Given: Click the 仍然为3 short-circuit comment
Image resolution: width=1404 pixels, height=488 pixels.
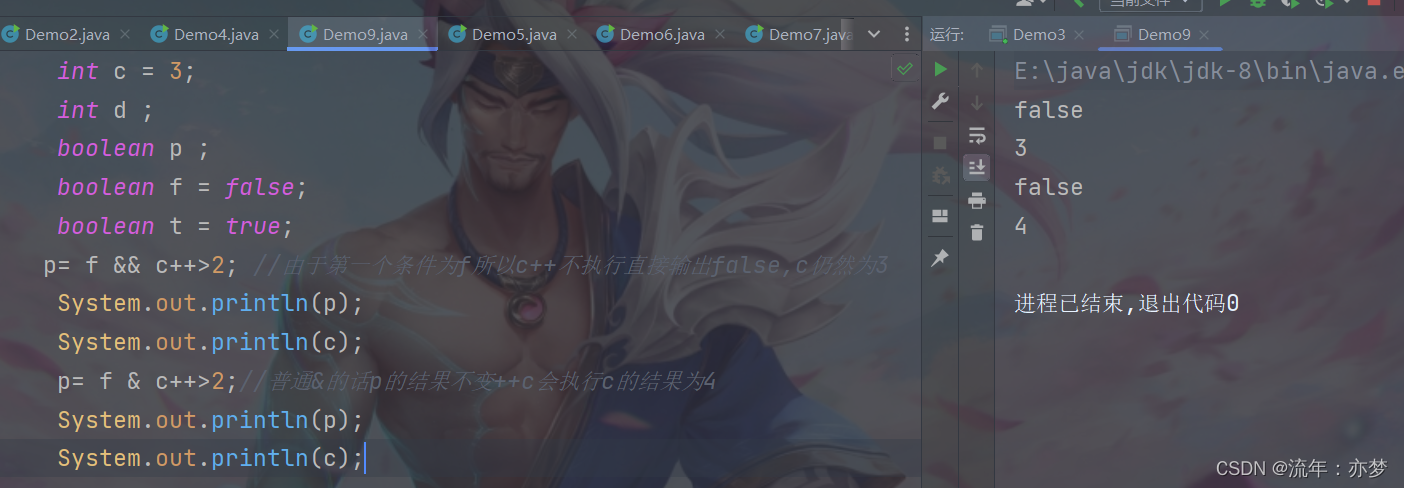Looking at the screenshot, I should coord(572,265).
